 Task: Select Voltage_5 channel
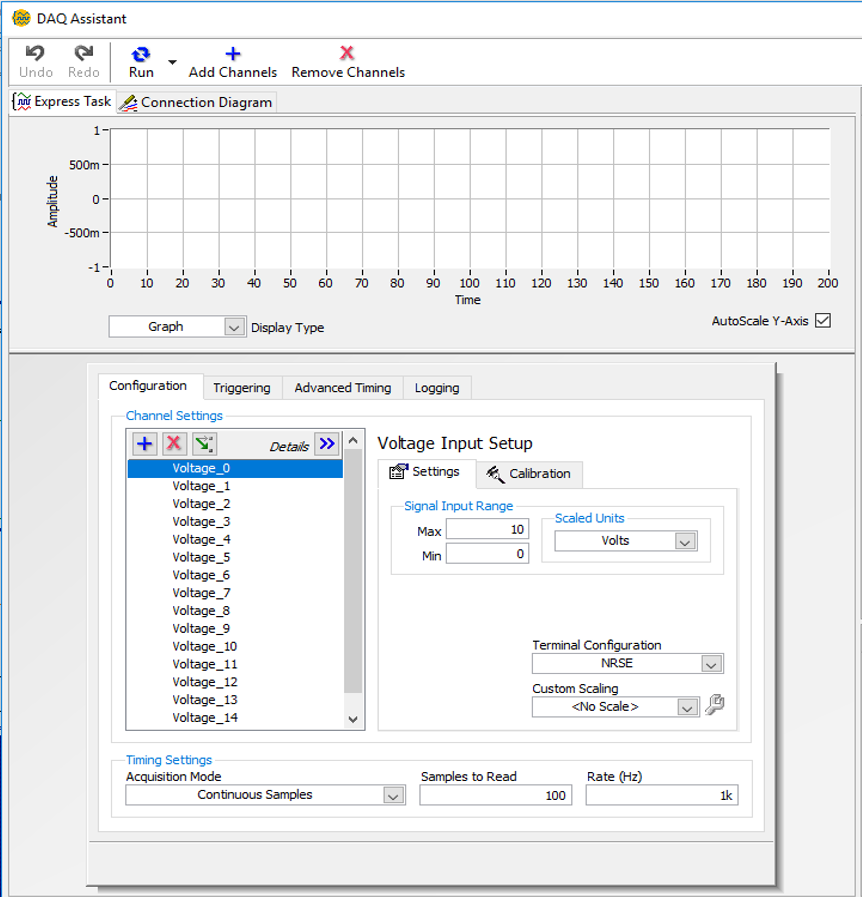pos(235,557)
